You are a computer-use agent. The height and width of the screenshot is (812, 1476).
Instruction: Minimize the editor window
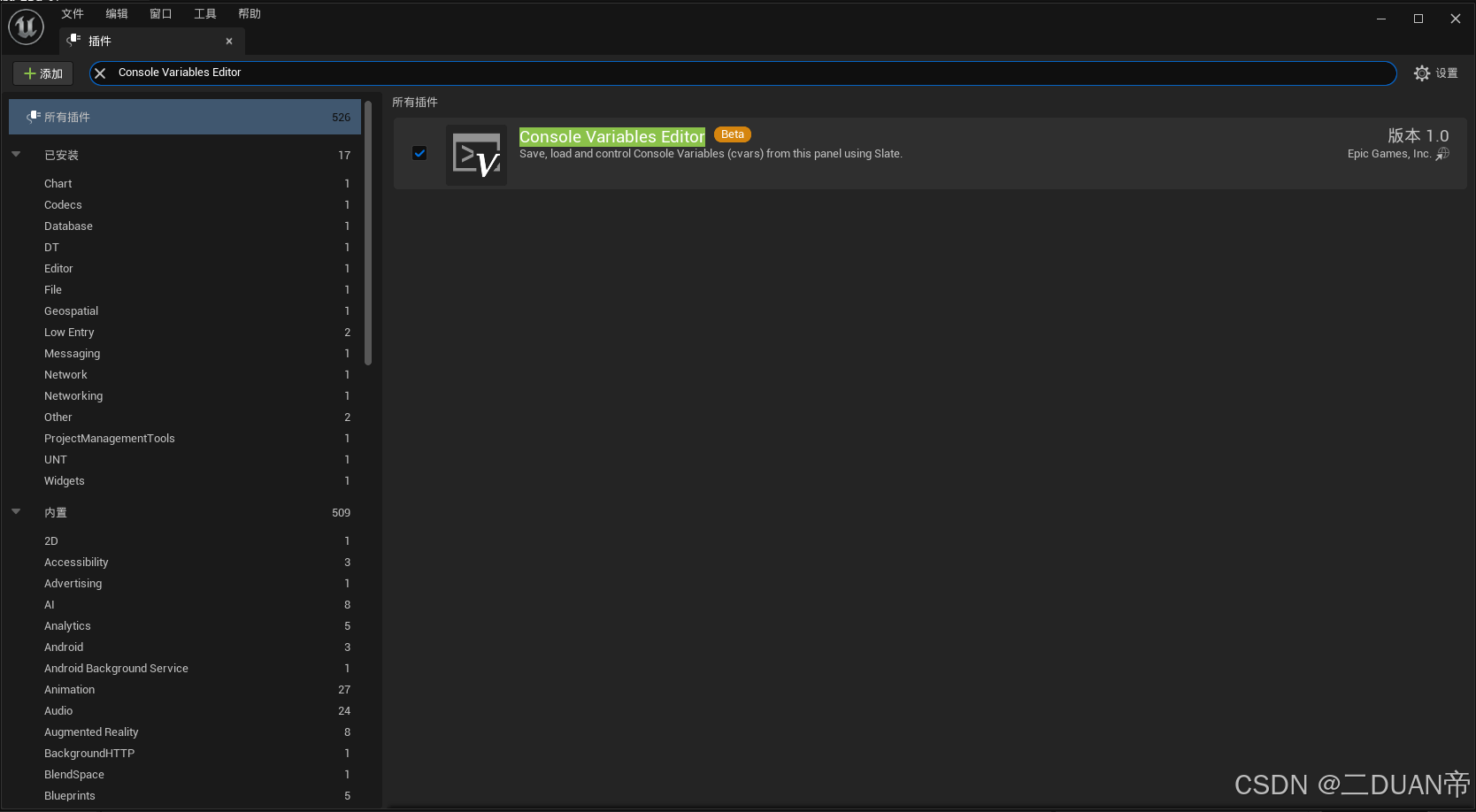pyautogui.click(x=1381, y=19)
